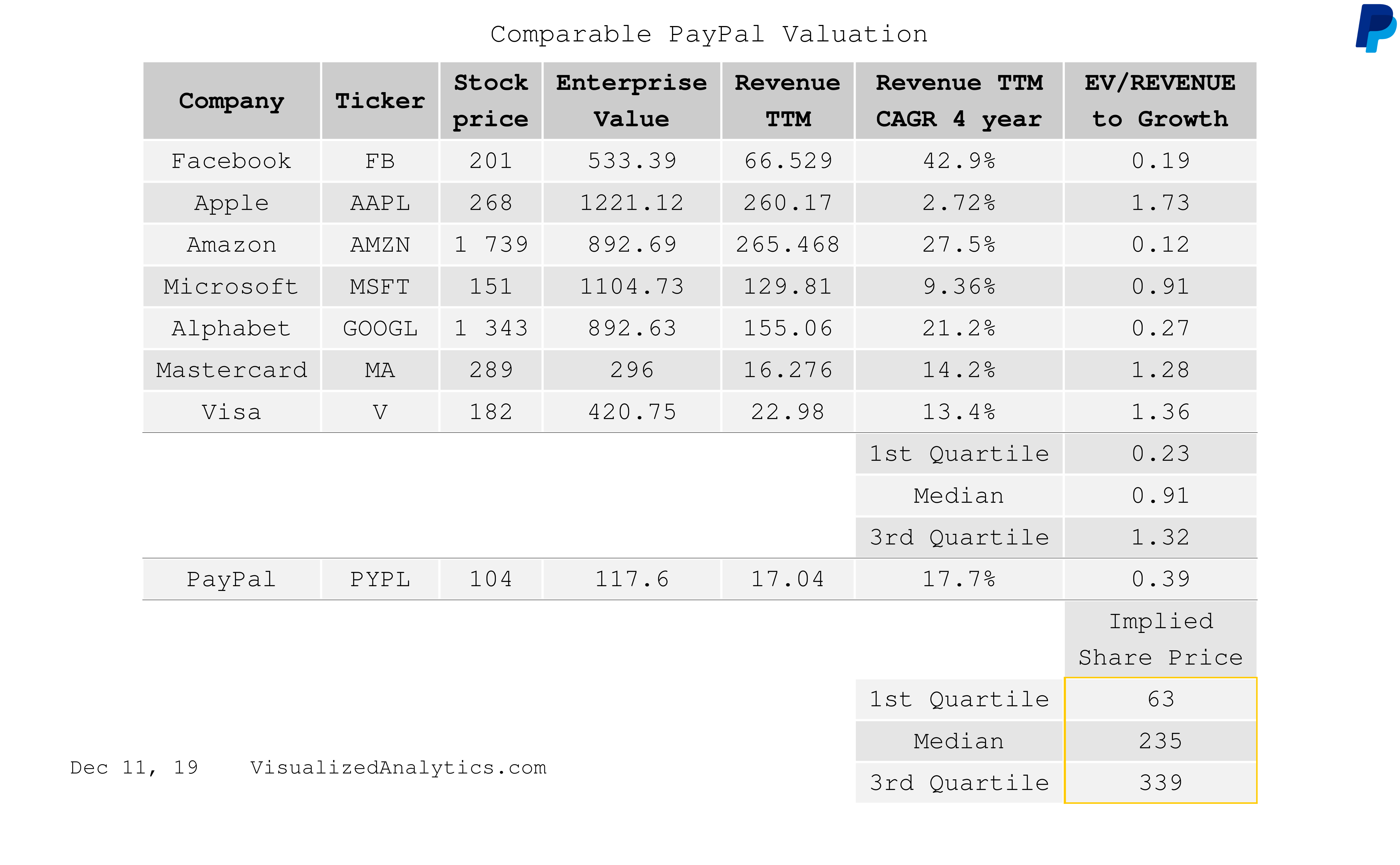1400x865 pixels.
Task: Select the Company column header
Action: (231, 101)
